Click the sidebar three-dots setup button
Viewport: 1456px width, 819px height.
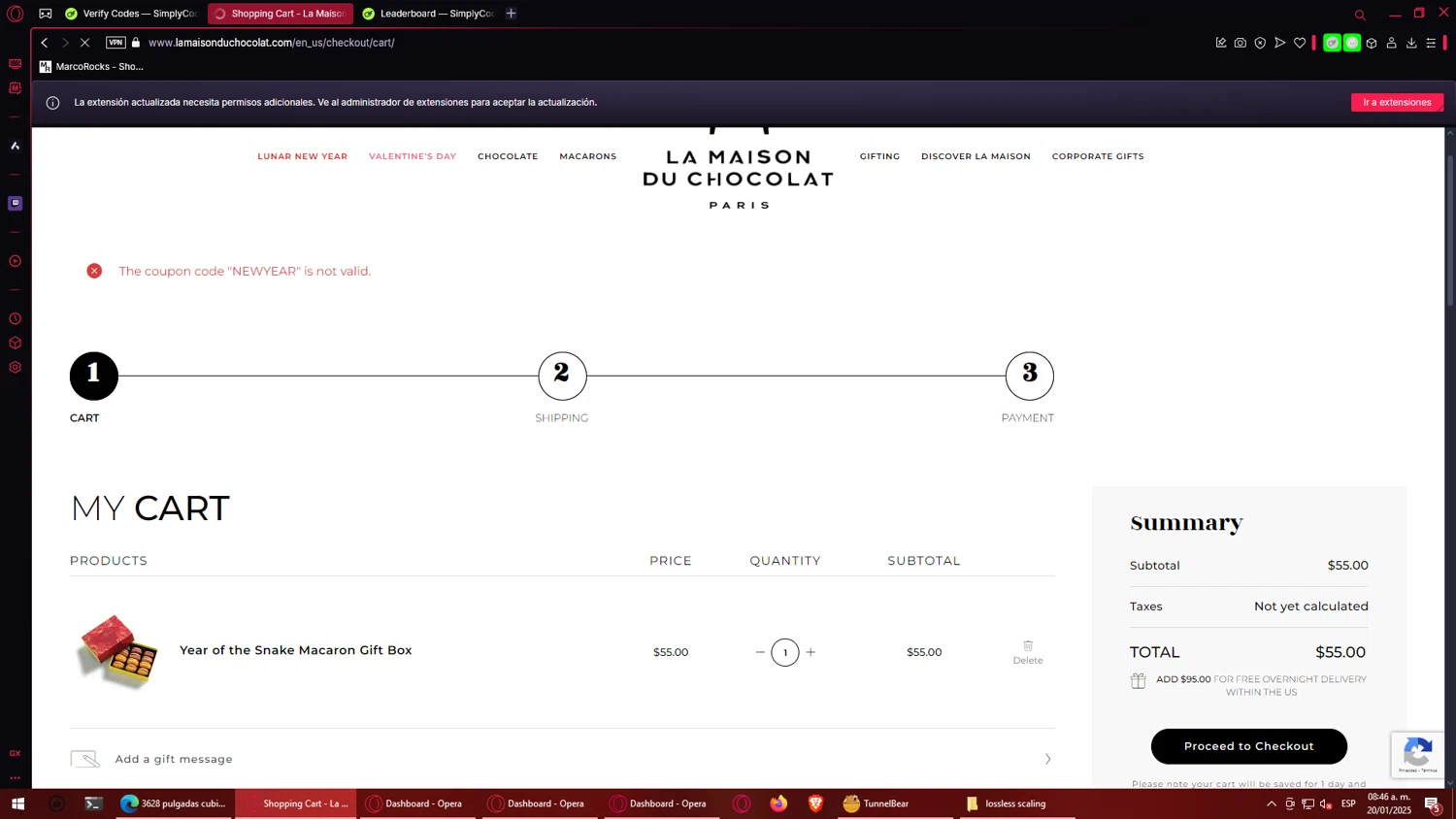15,777
